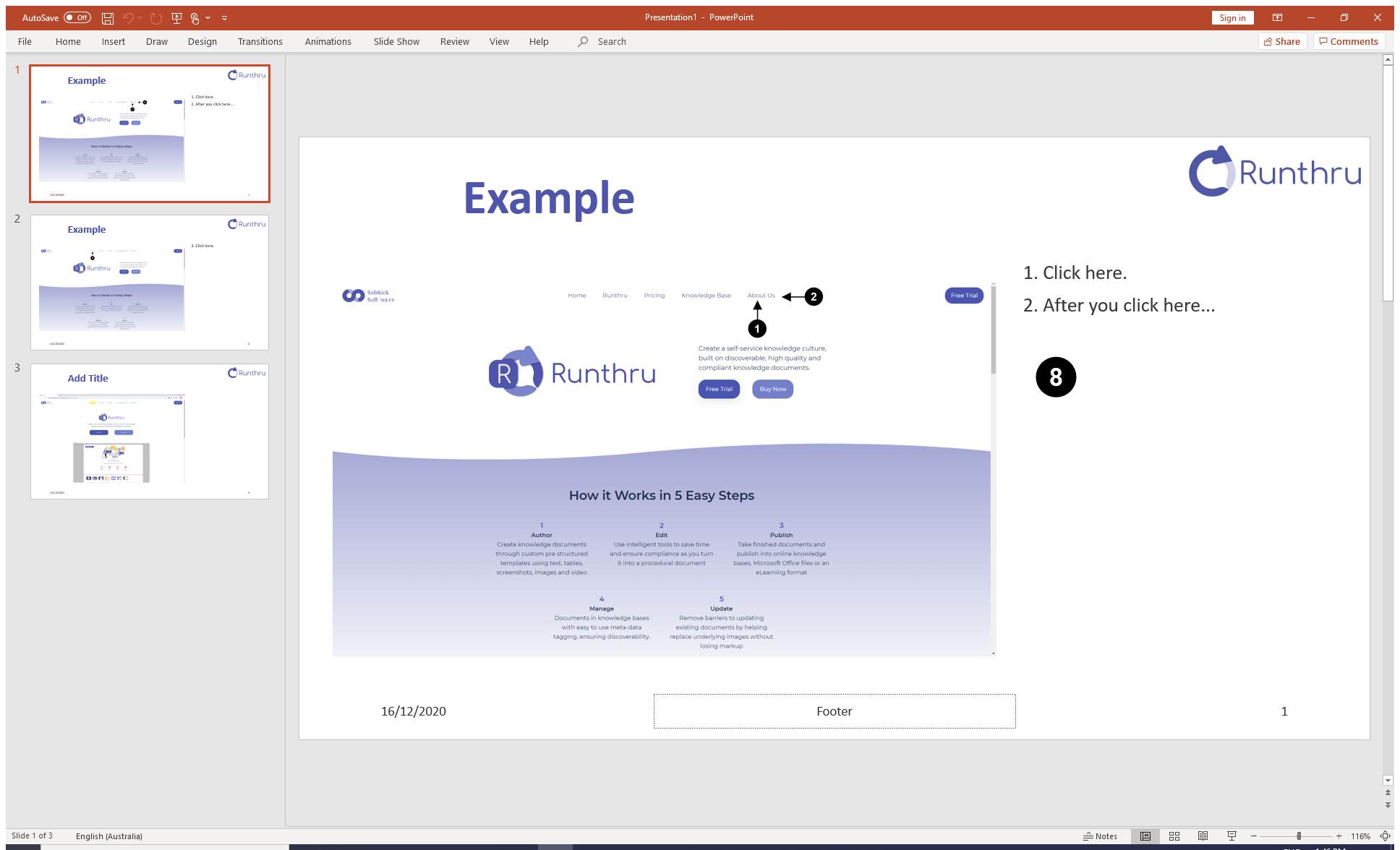Switch to the Home tab
The width and height of the screenshot is (1400, 850).
point(68,41)
